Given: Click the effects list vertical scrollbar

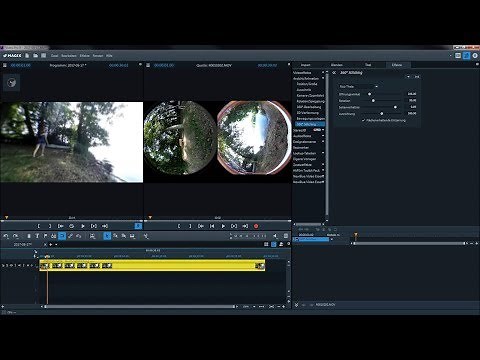Looking at the screenshot, I should [x=327, y=143].
